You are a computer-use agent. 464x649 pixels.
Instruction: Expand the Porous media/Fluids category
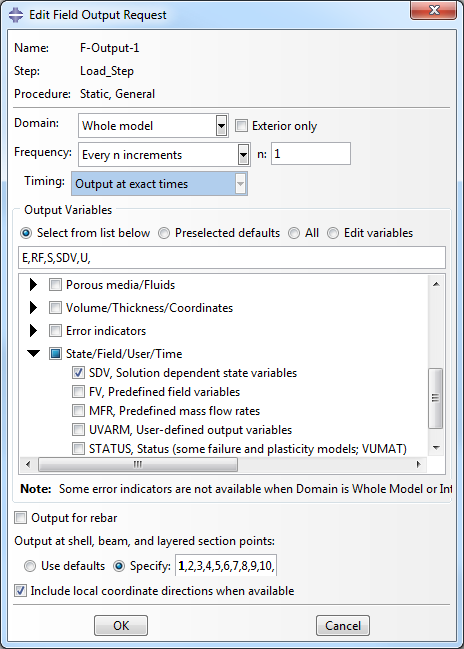point(34,284)
